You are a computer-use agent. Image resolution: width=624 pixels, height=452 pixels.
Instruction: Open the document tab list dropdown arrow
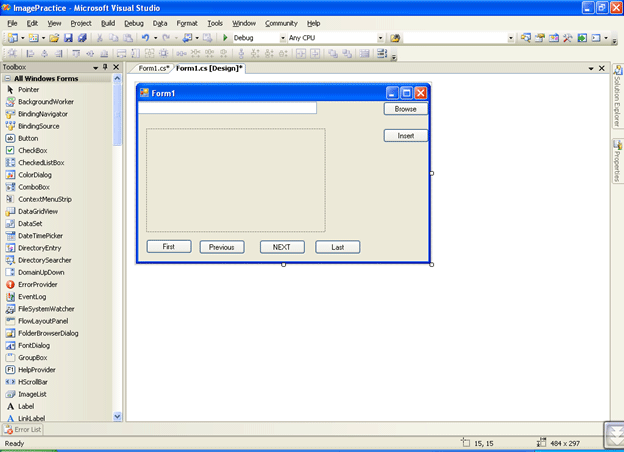pyautogui.click(x=591, y=68)
